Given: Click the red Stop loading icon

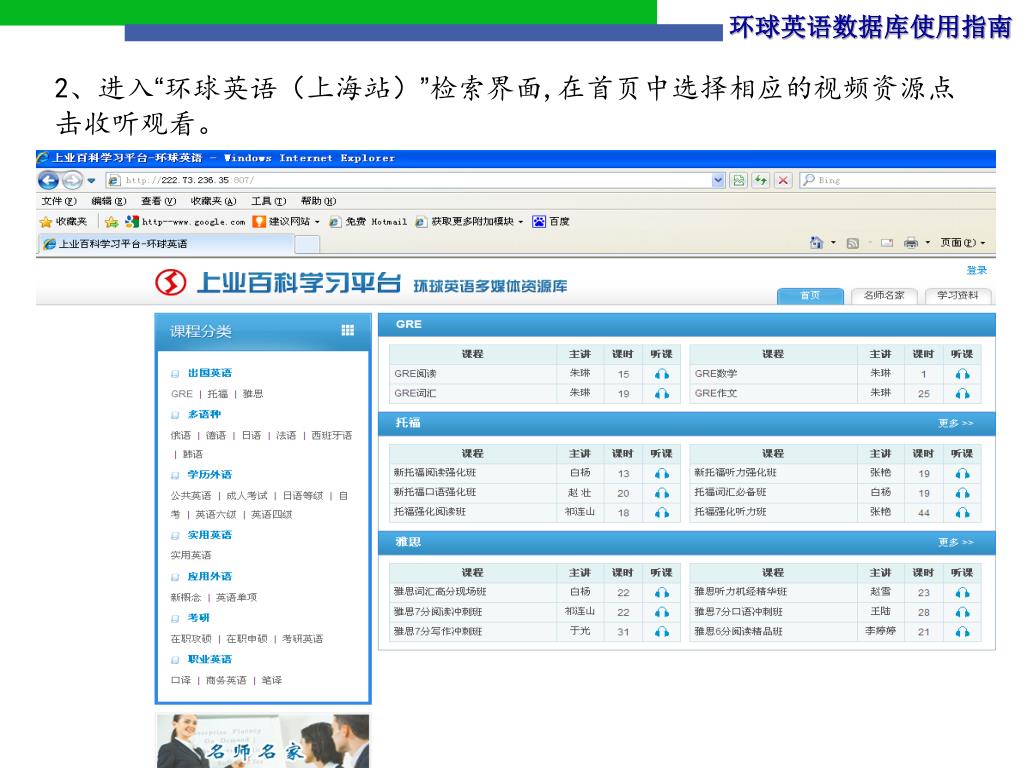Looking at the screenshot, I should pyautogui.click(x=783, y=180).
